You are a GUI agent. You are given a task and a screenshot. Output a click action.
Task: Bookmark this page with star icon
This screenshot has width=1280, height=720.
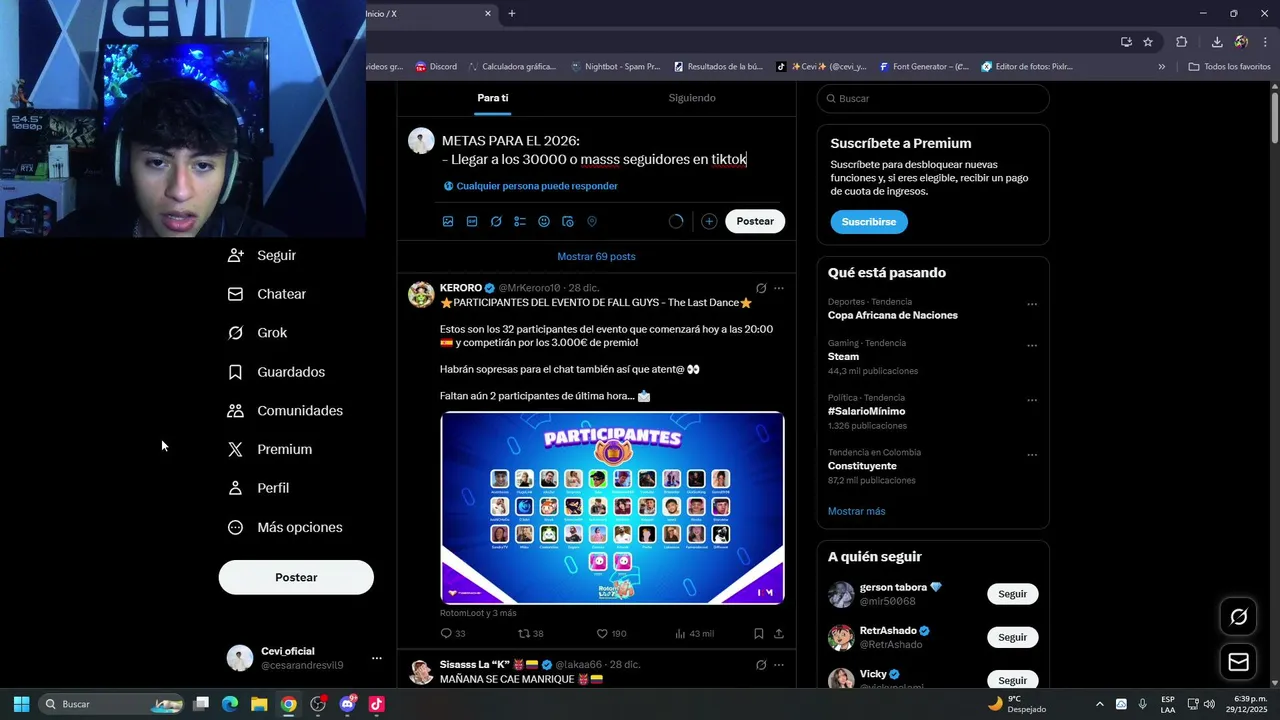1148,42
